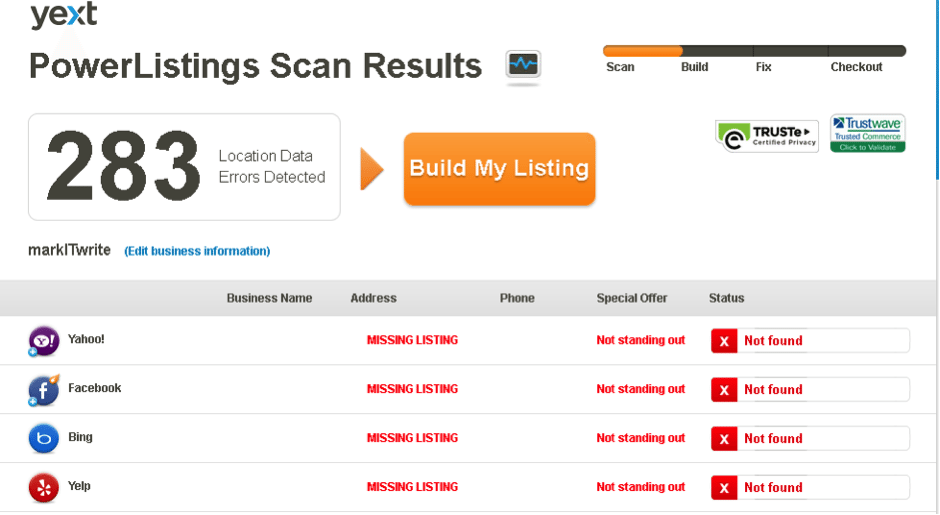
Task: Select the Build step in progress bar
Action: coord(694,67)
